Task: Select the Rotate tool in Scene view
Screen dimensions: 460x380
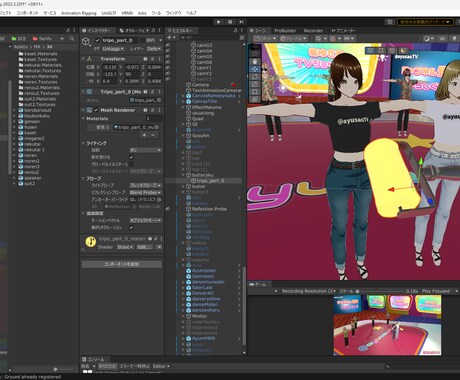Action: [x=255, y=77]
